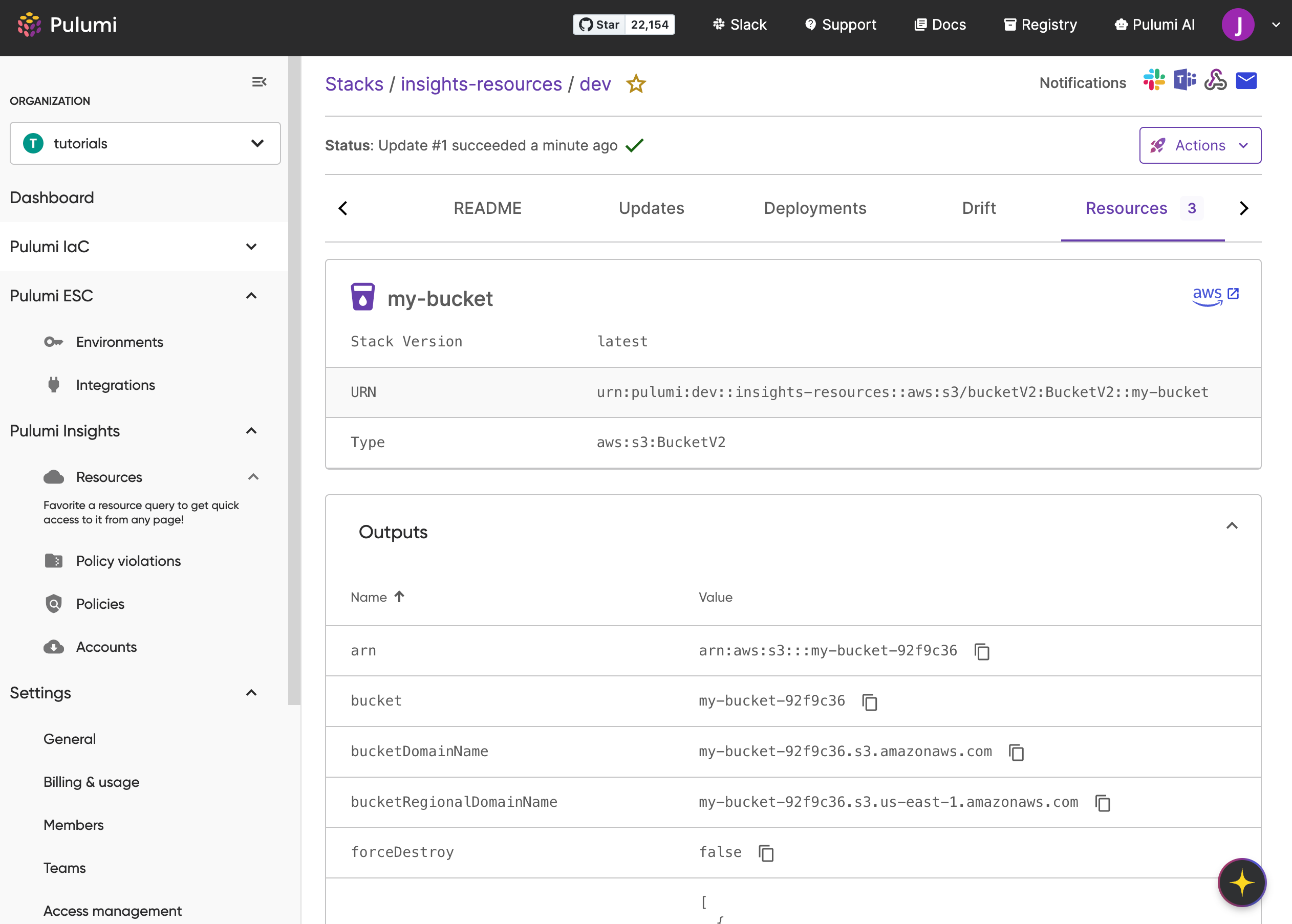
Task: Switch to README tab
Action: pos(487,208)
